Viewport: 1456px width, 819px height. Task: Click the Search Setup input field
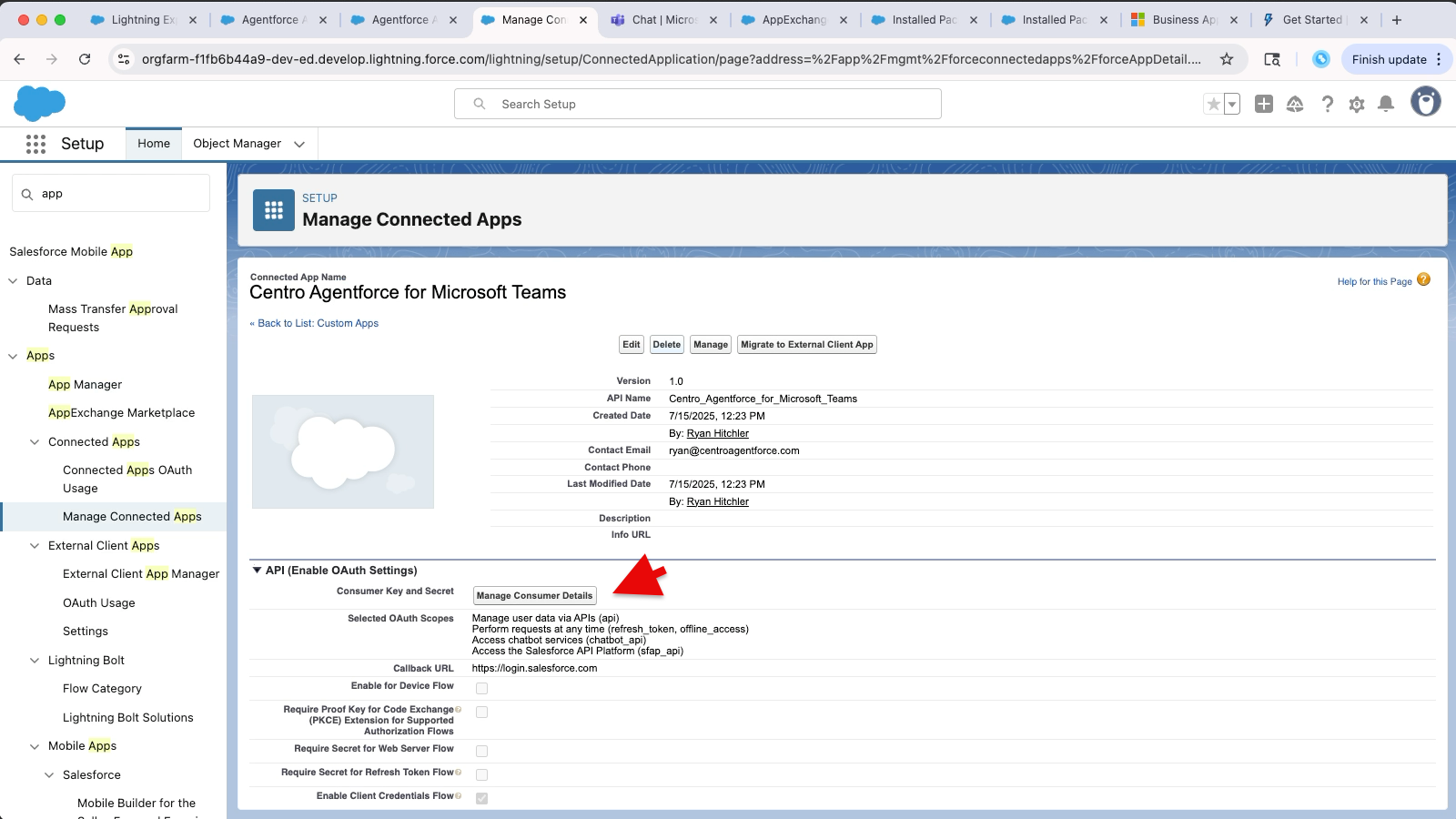tap(698, 104)
